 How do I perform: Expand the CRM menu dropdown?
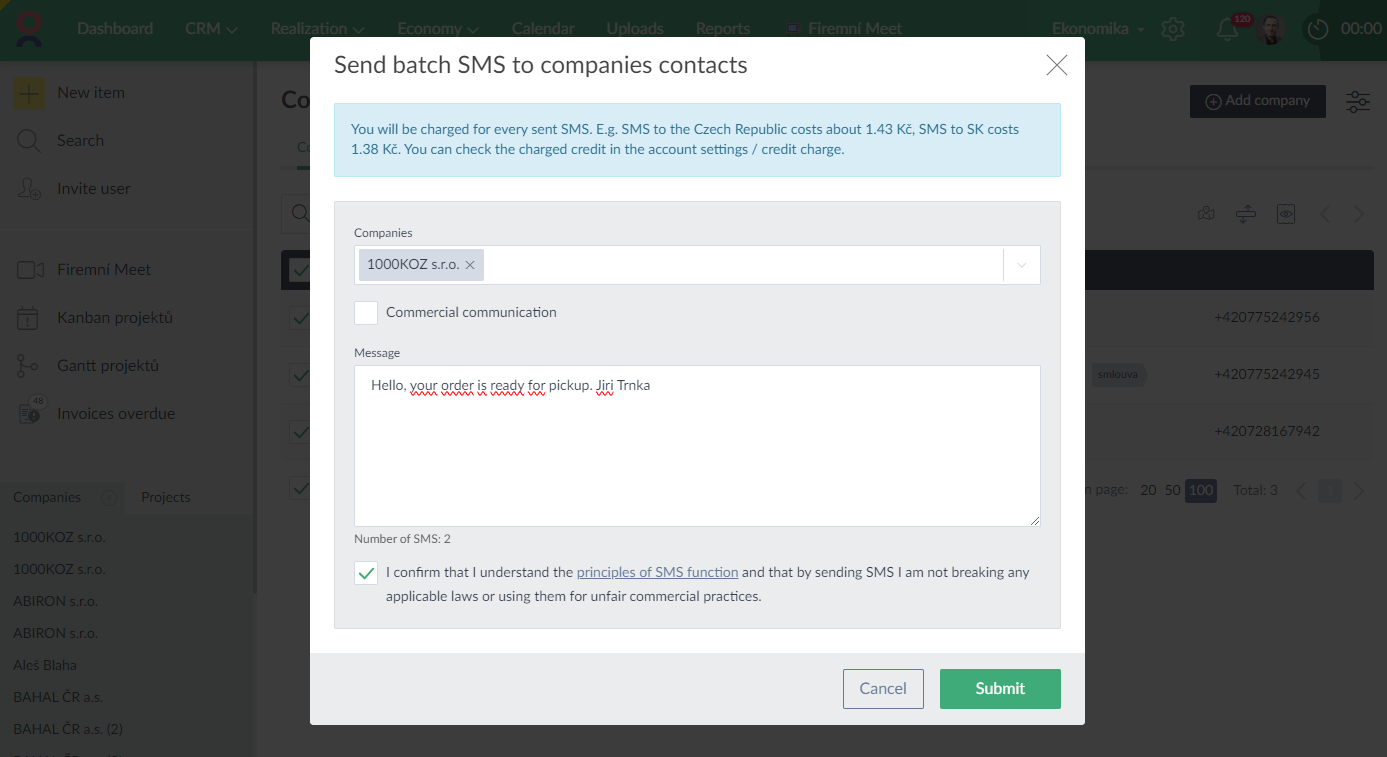click(x=211, y=29)
